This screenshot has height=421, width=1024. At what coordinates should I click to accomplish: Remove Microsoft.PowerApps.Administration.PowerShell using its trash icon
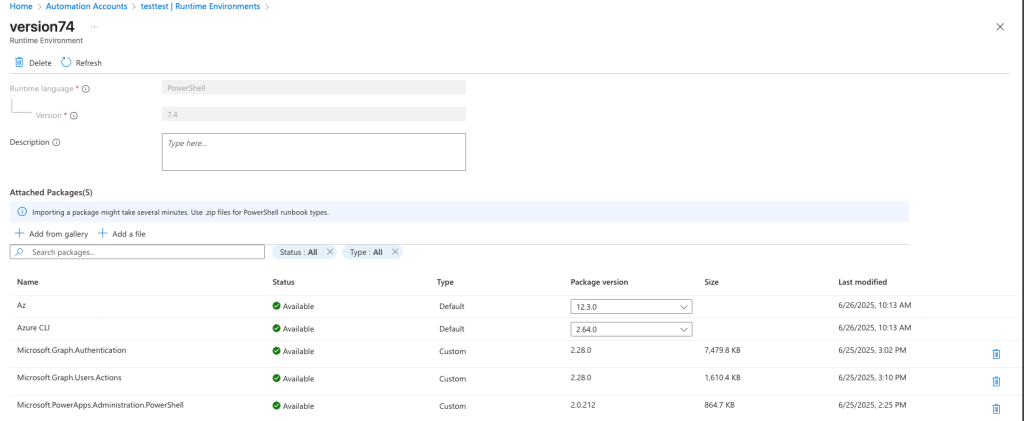coord(995,408)
